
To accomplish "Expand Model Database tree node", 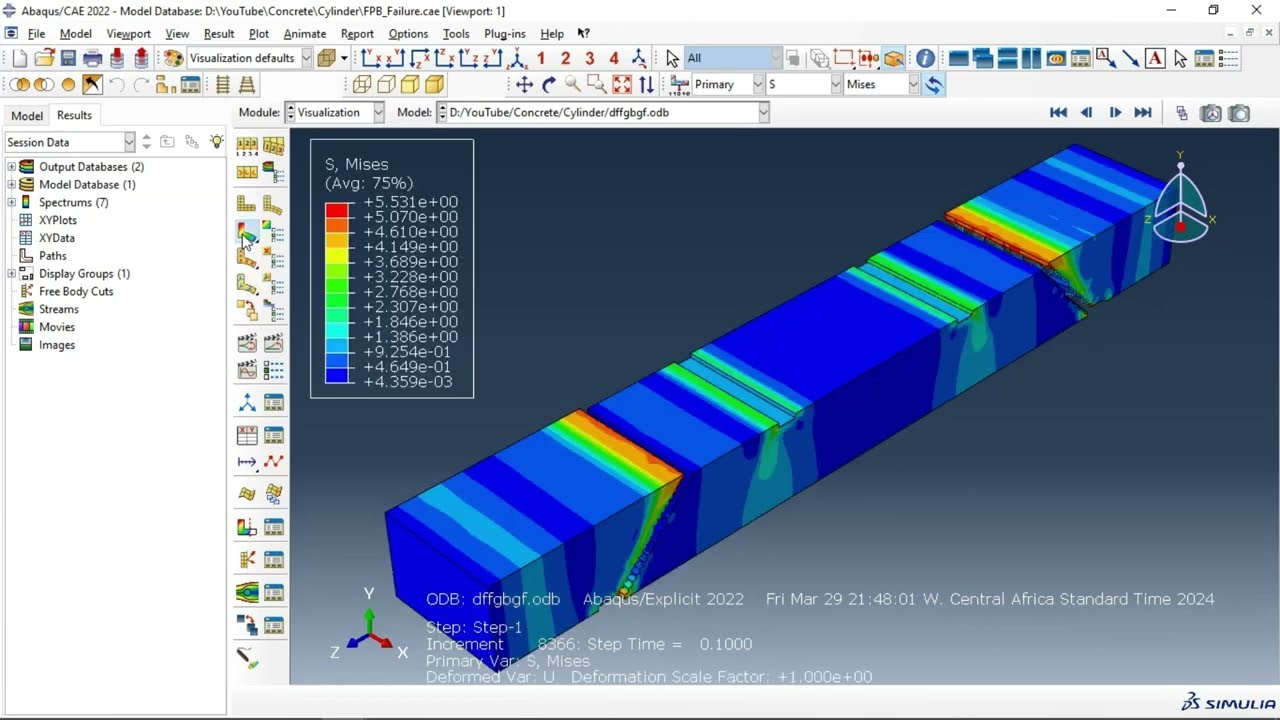I will point(11,185).
